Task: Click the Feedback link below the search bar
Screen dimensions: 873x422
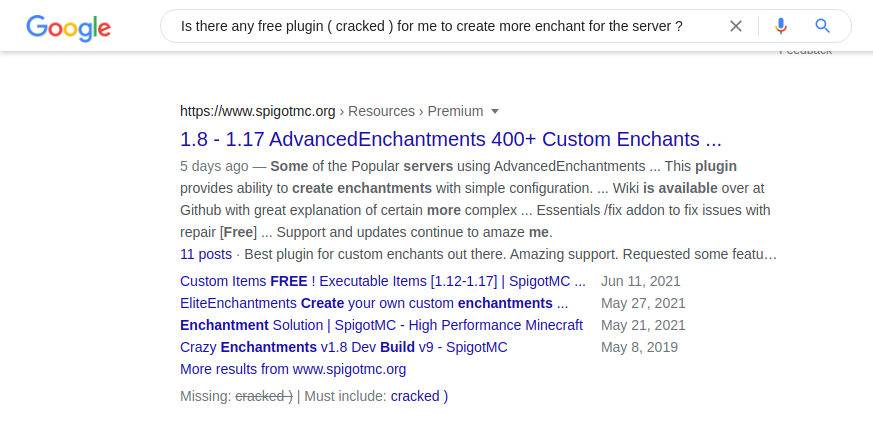Action: click(805, 50)
